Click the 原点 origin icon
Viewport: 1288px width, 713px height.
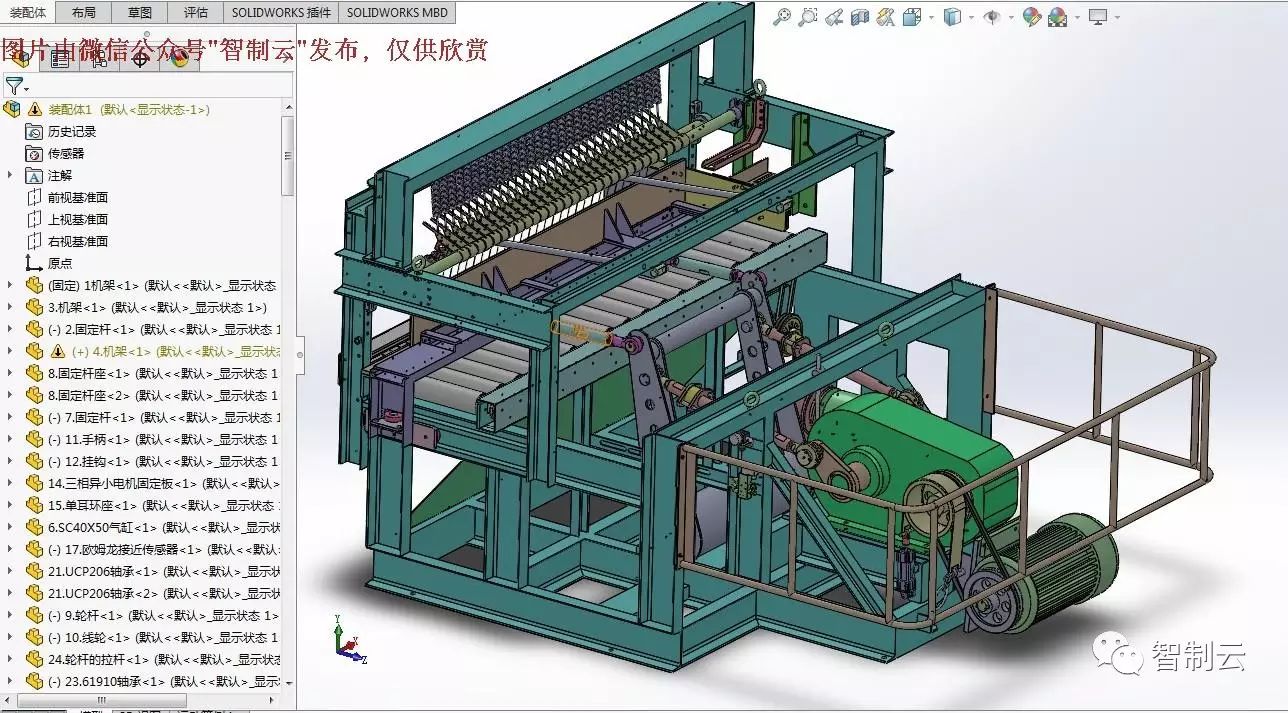pos(34,263)
